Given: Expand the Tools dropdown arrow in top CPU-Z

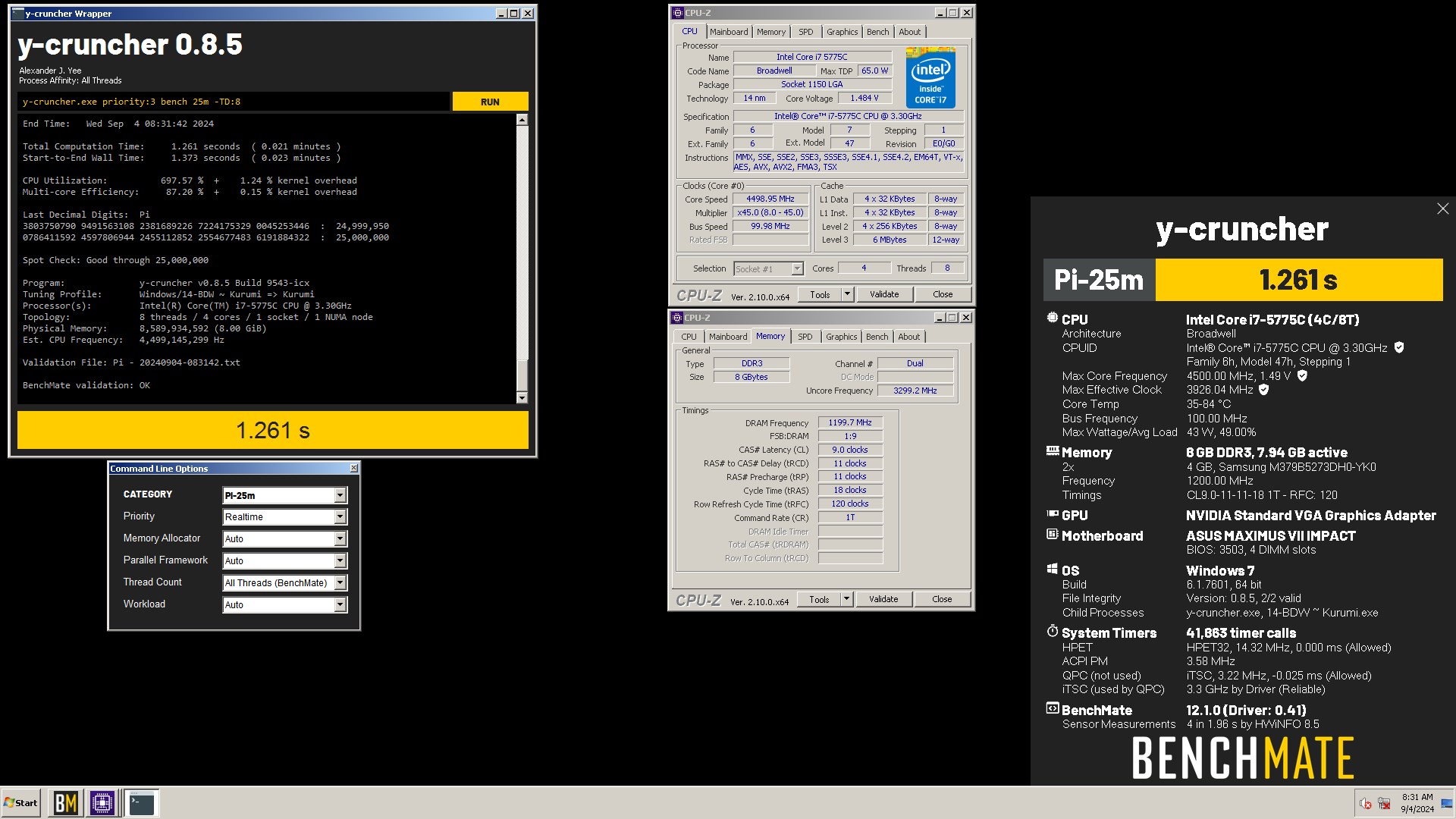Looking at the screenshot, I should pos(847,294).
